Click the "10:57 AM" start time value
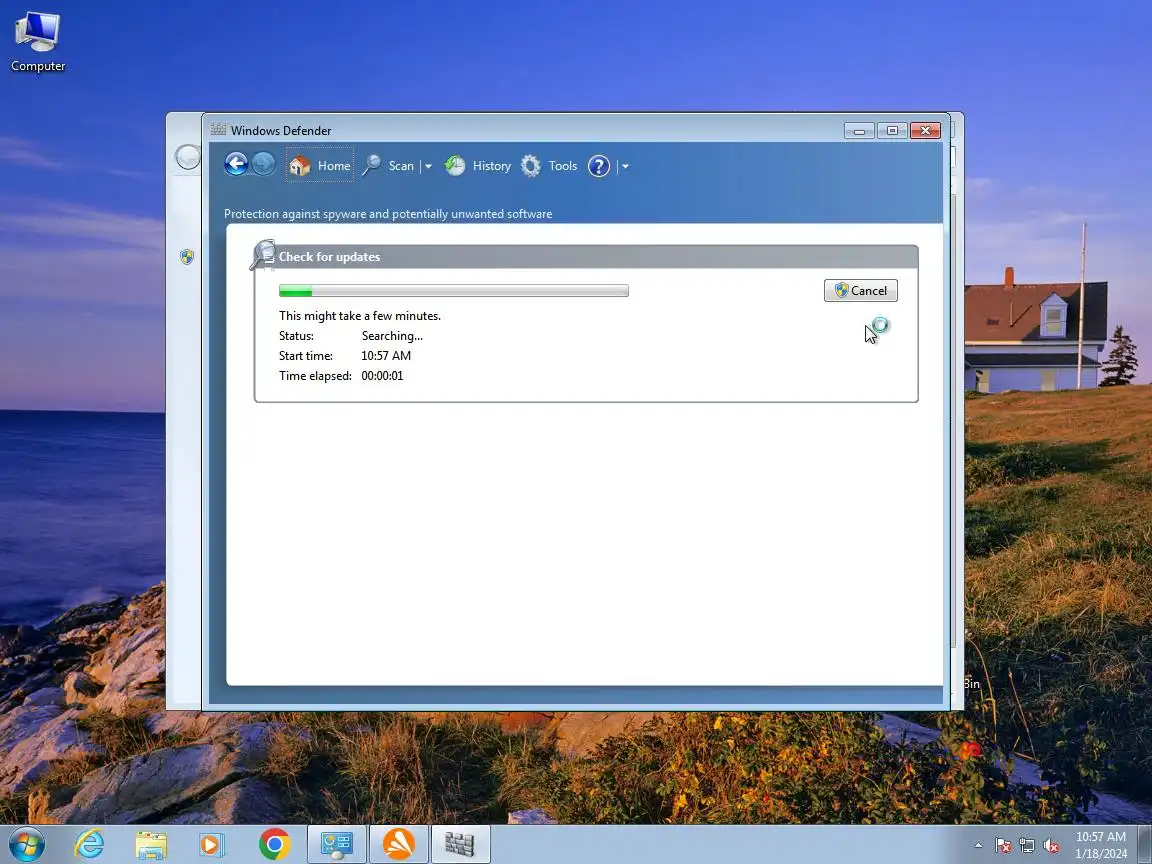1152x864 pixels. click(386, 356)
